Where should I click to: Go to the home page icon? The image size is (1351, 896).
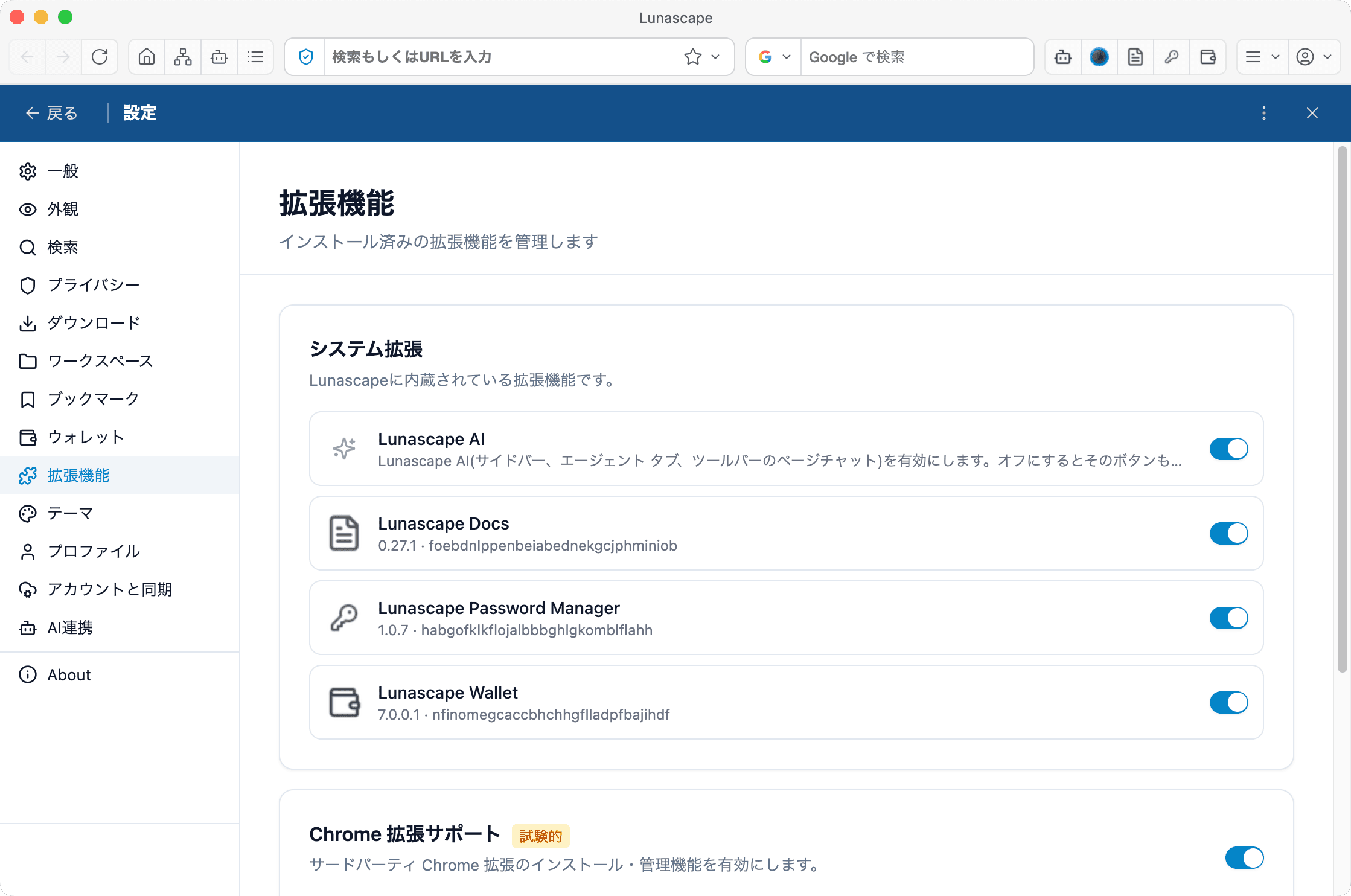(147, 57)
